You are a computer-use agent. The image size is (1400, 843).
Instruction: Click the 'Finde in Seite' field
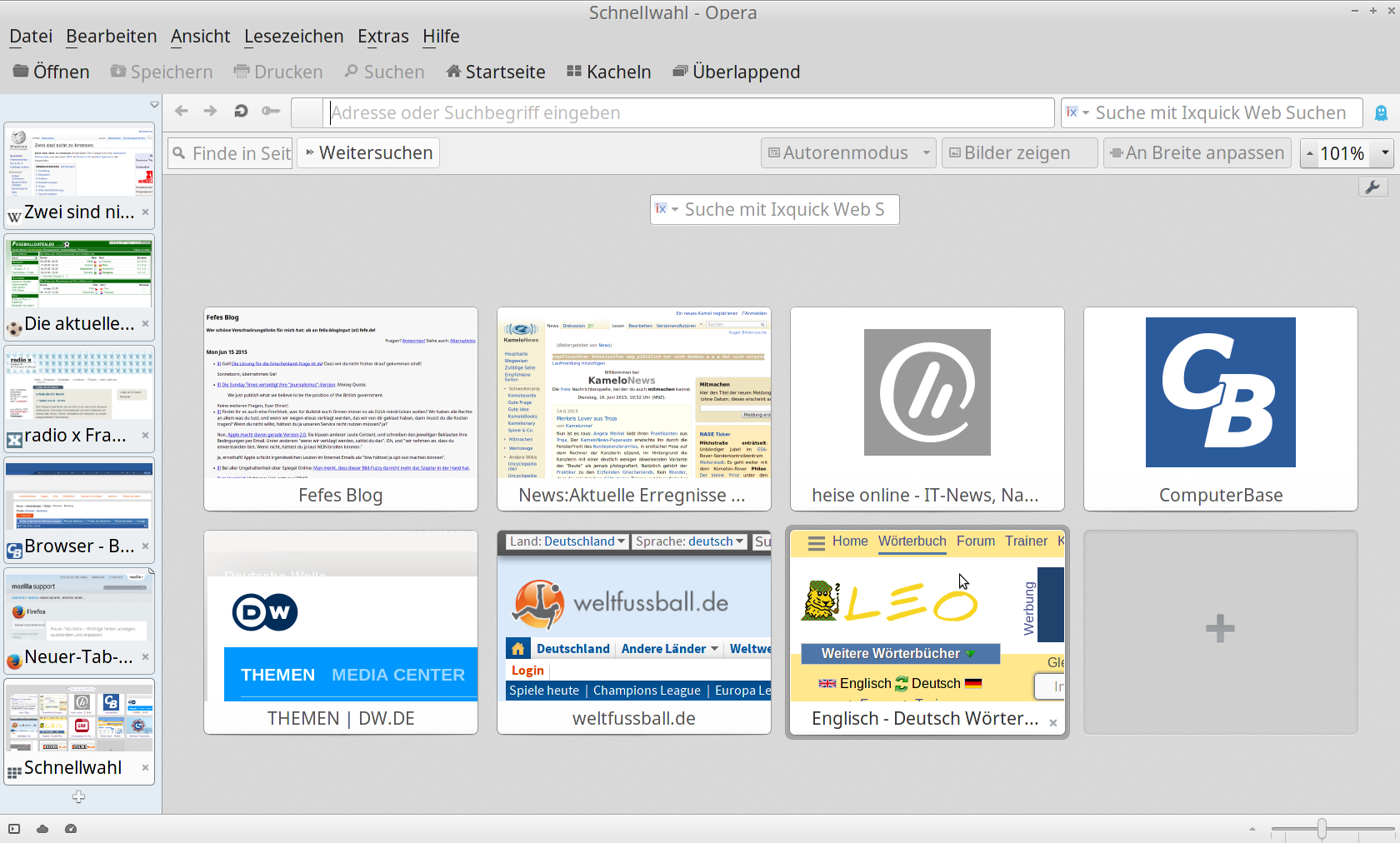pyautogui.click(x=230, y=153)
